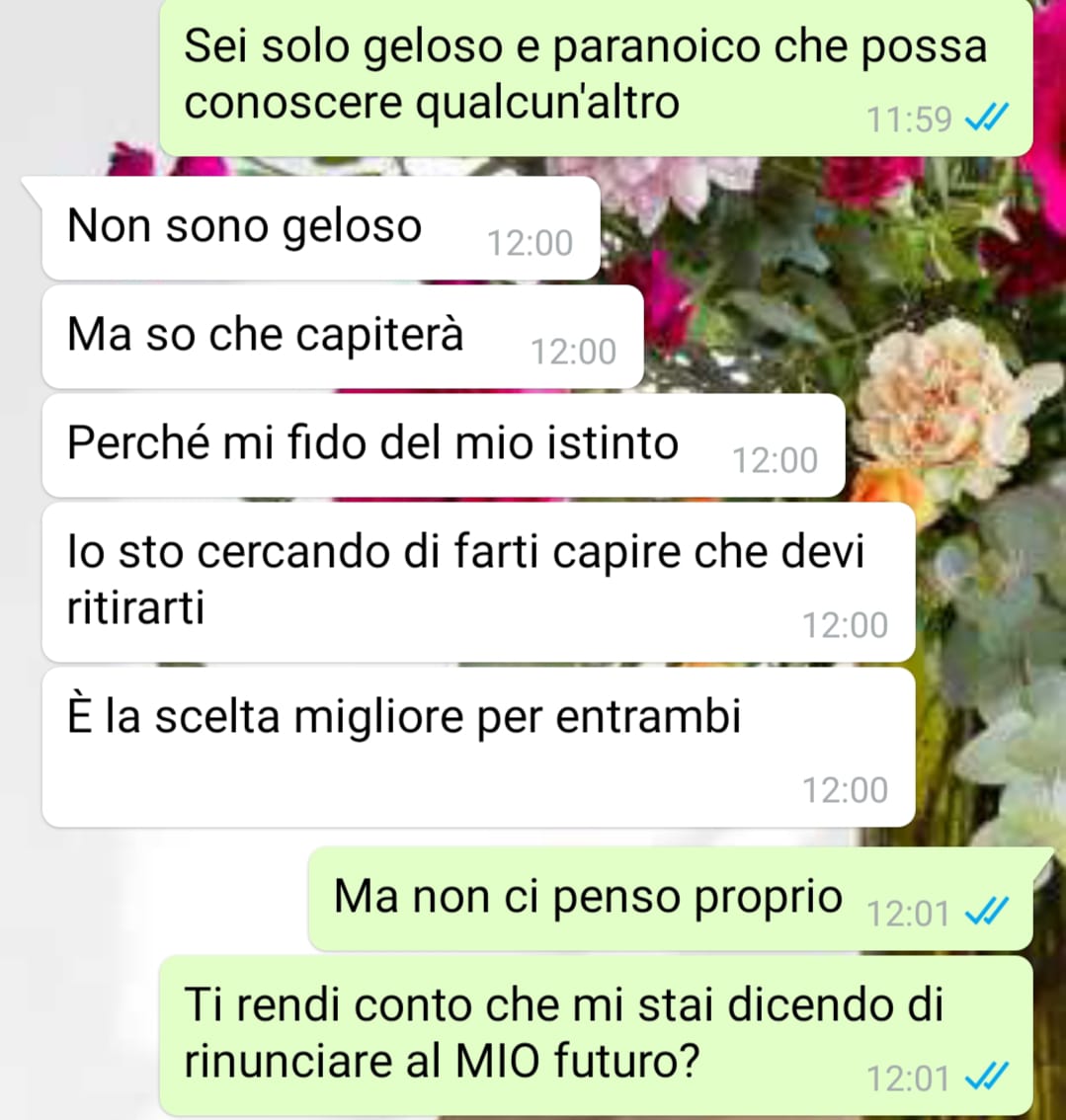Tap the read ticks on the 'MIO futuro' message
Viewport: 1066px width, 1120px height.
point(987,1078)
